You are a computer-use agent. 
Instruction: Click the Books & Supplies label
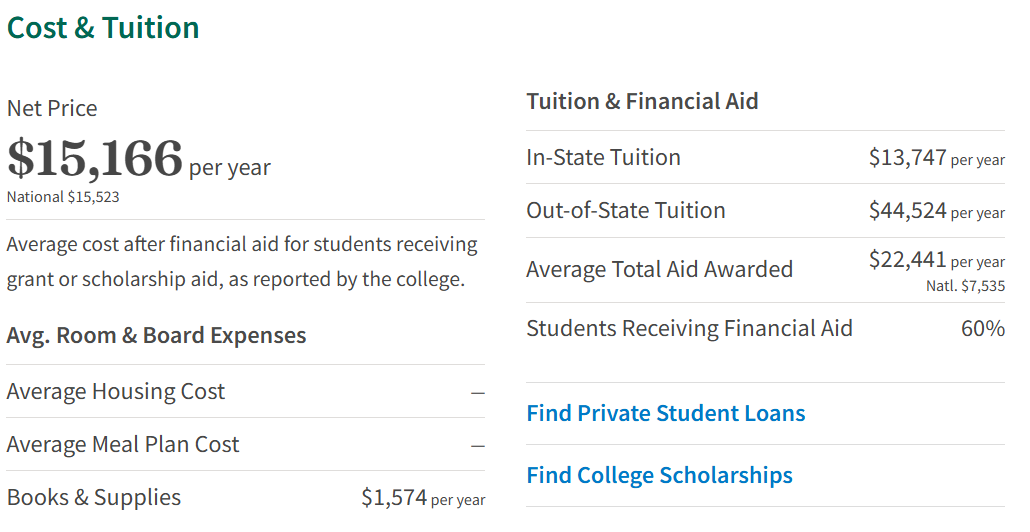coord(94,498)
